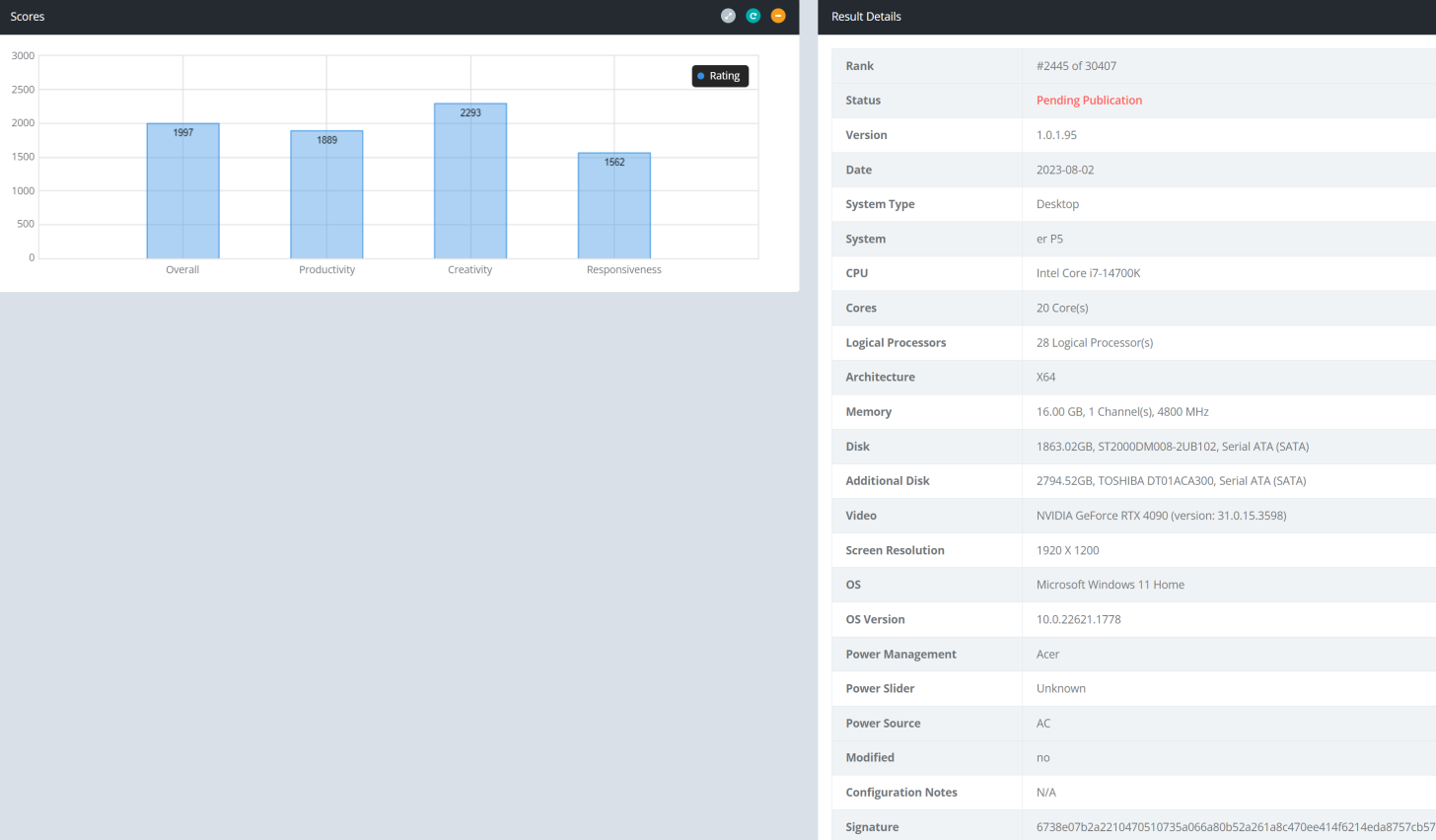Image resolution: width=1436 pixels, height=840 pixels.
Task: Click the Creativity axis label
Action: (469, 270)
